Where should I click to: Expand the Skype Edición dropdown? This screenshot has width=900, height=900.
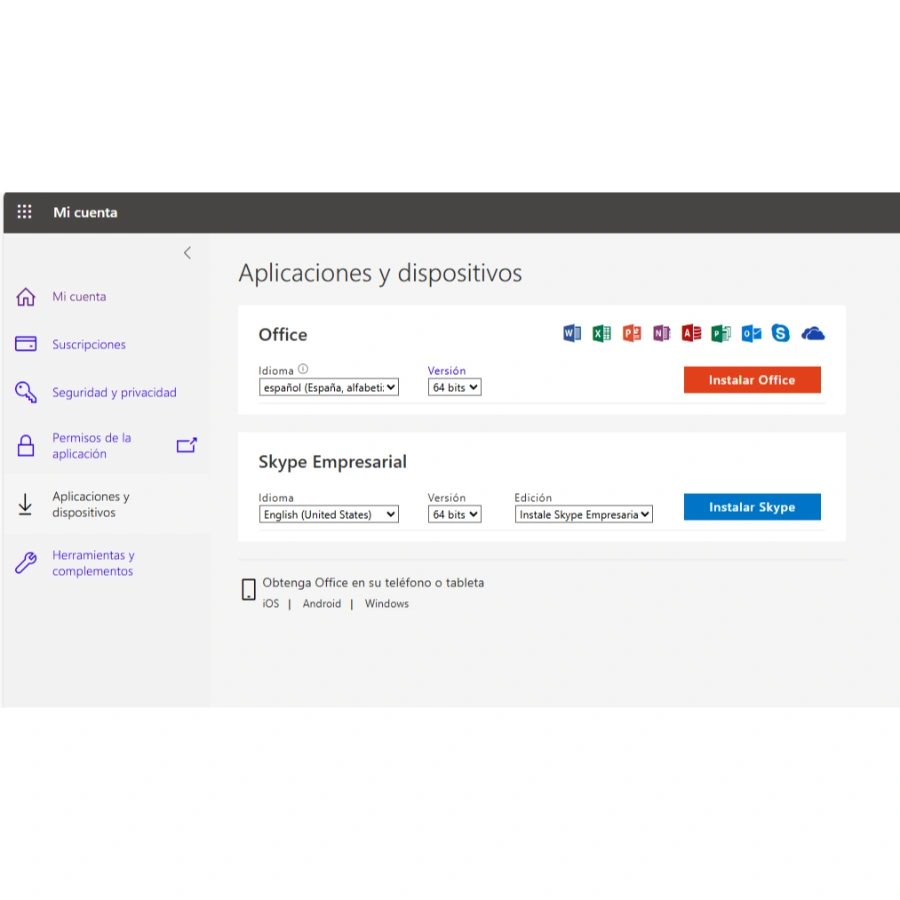pos(584,514)
